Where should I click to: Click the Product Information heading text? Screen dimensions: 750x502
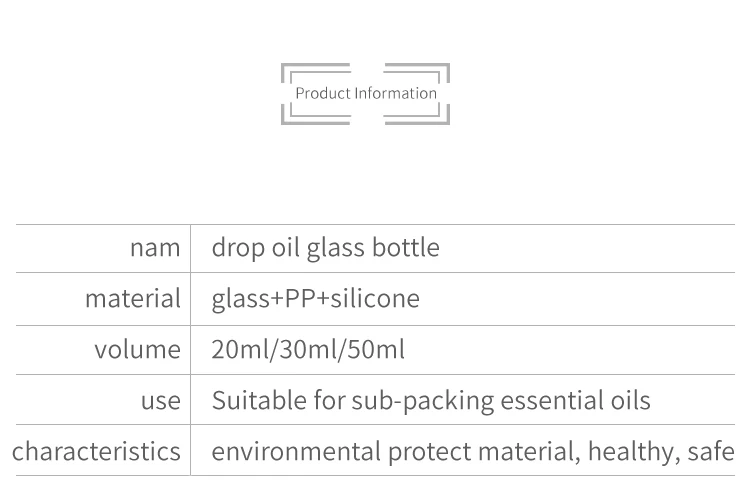coord(366,94)
